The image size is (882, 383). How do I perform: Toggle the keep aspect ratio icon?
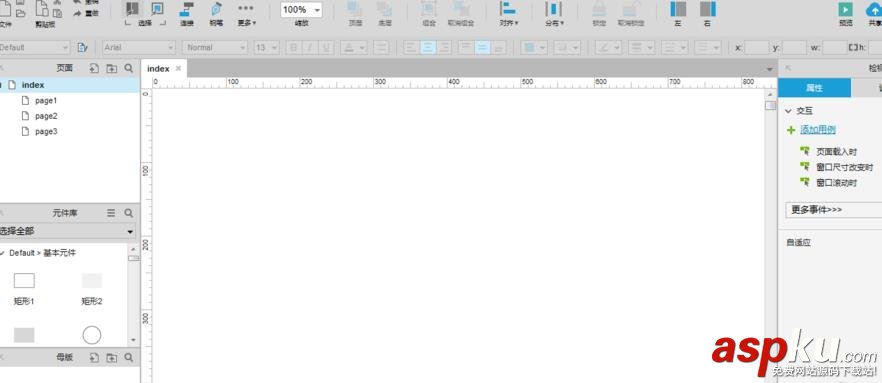coord(853,48)
